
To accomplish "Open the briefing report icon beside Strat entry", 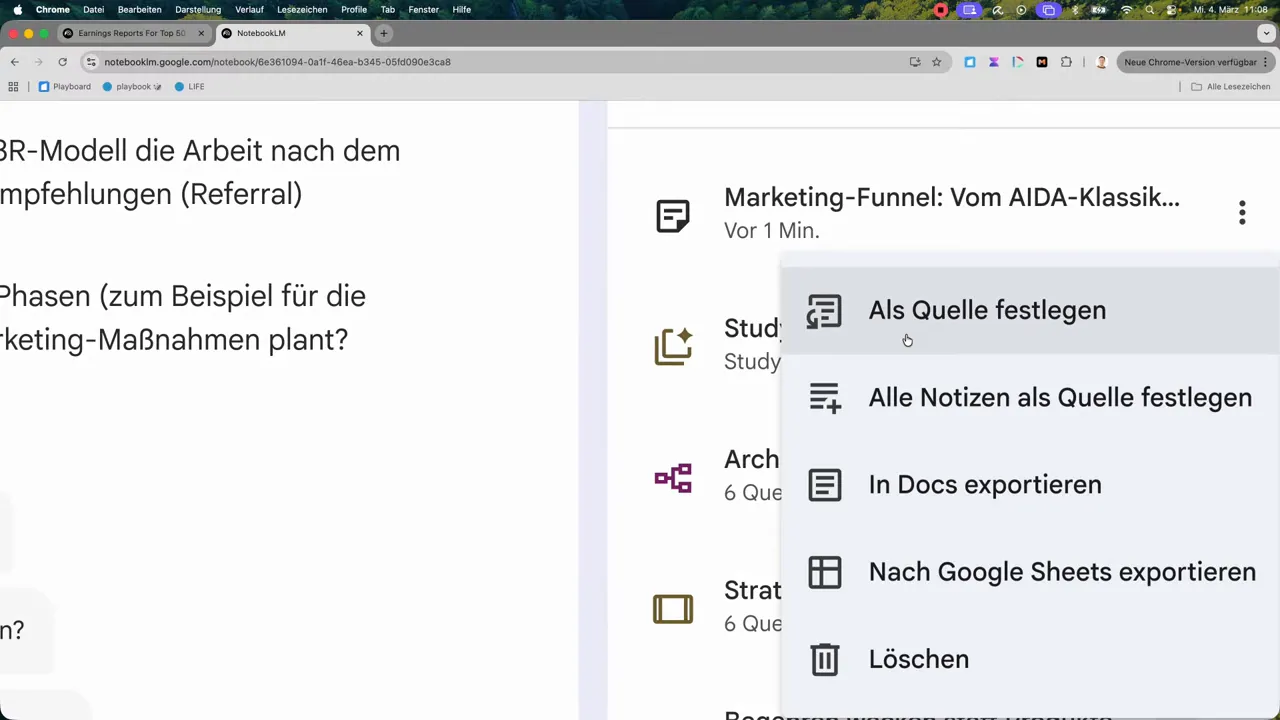I will 673,609.
